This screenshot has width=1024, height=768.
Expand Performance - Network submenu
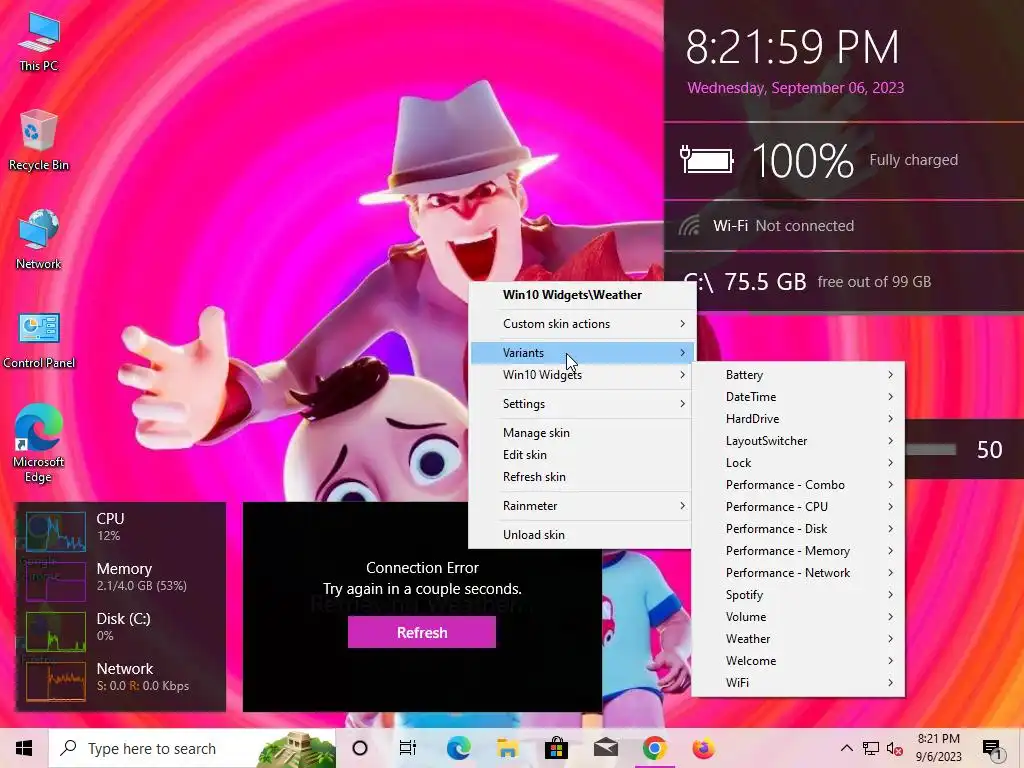pyautogui.click(x=798, y=573)
